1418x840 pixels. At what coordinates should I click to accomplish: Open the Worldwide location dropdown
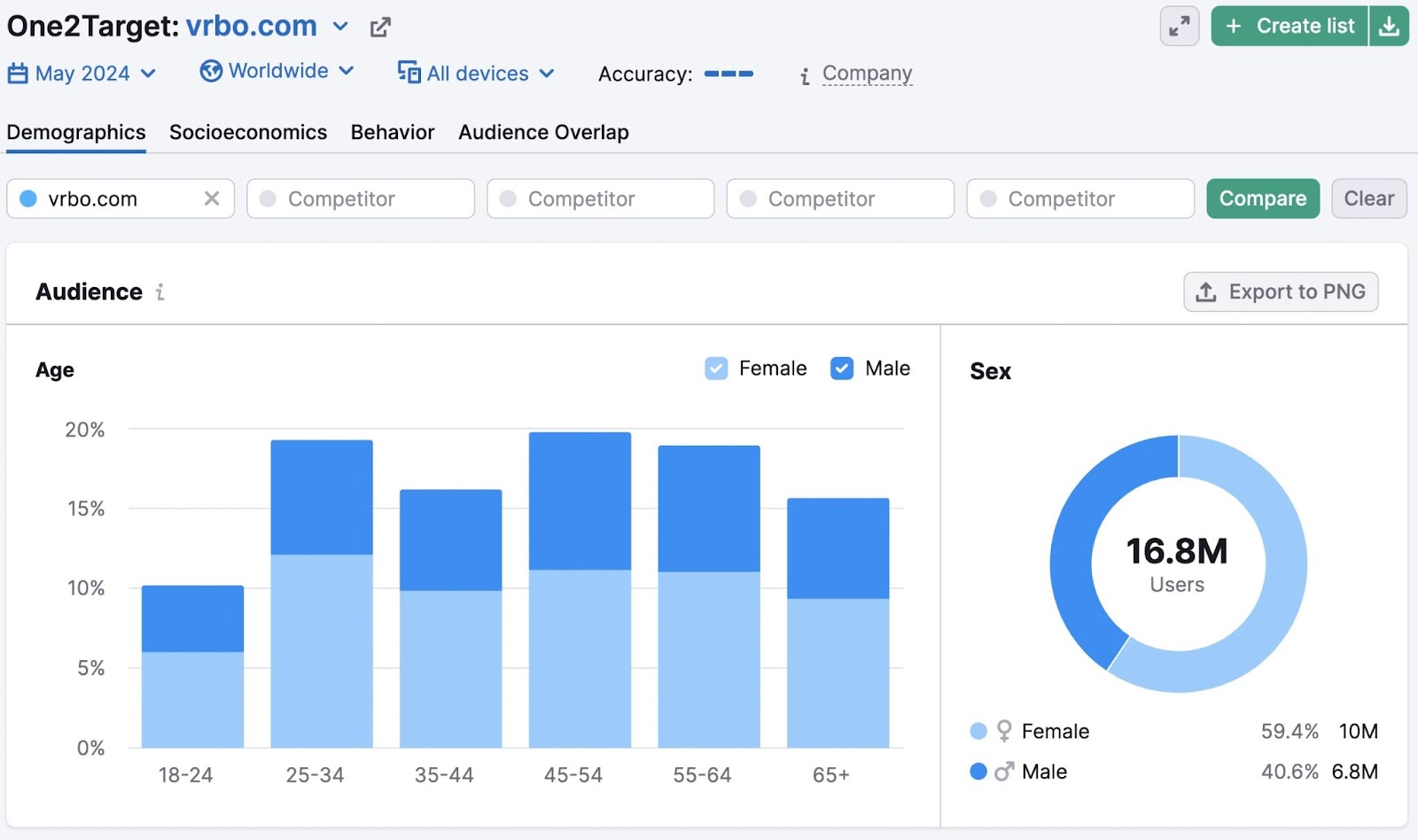[277, 71]
